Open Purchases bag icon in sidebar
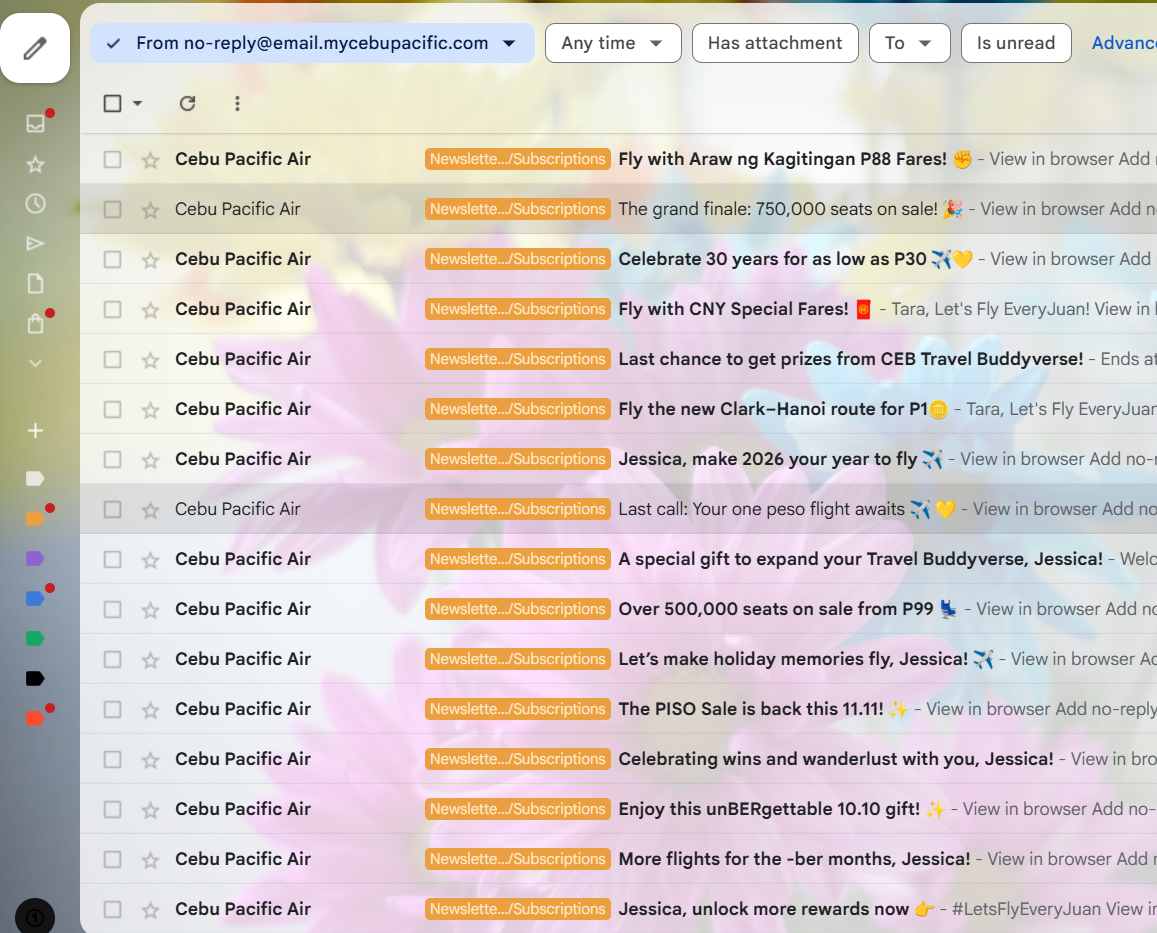Screen dimensions: 1157x933 35,323
